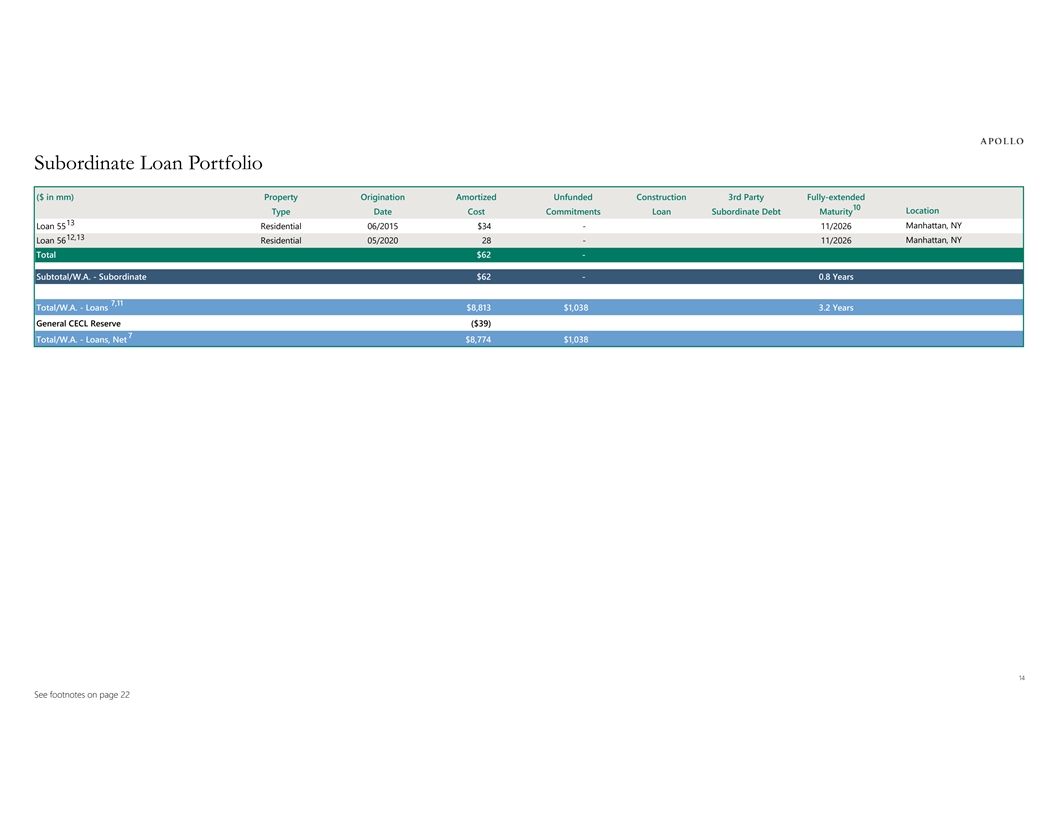Click the Fully-extended Maturity column header
Image resolution: width=1056 pixels, height=816 pixels.
tap(835, 204)
